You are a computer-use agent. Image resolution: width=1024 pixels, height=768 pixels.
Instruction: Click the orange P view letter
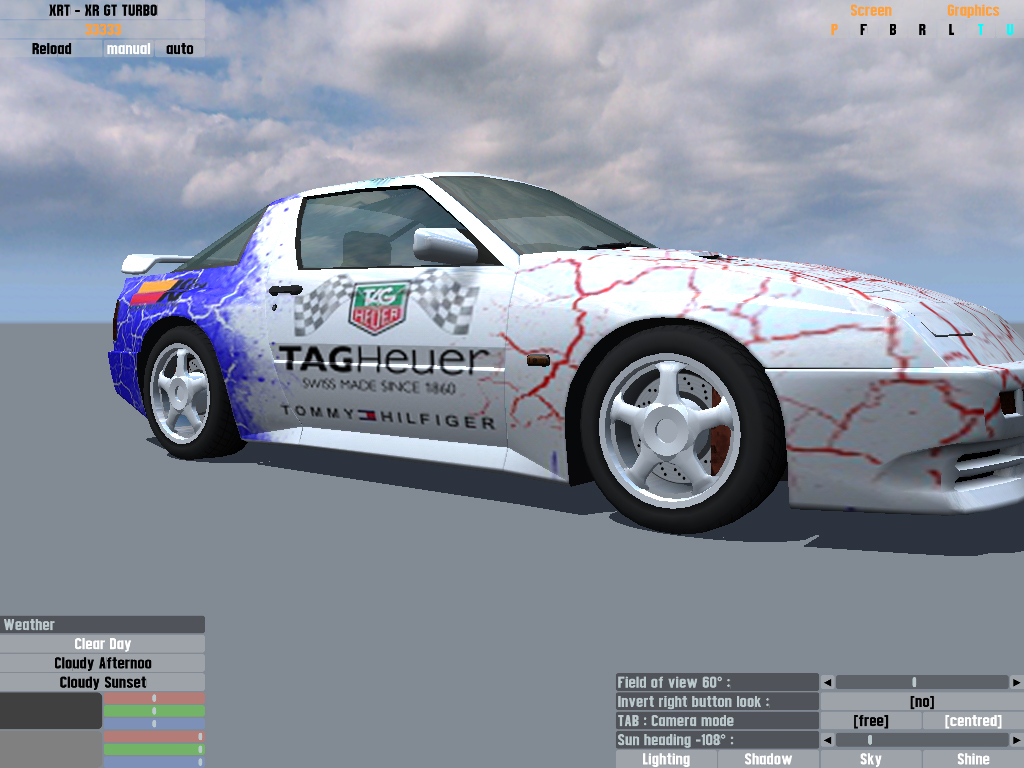pyautogui.click(x=834, y=29)
